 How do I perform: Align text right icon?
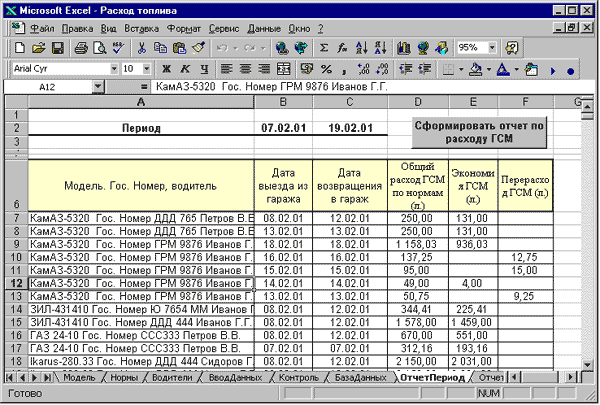coord(264,69)
